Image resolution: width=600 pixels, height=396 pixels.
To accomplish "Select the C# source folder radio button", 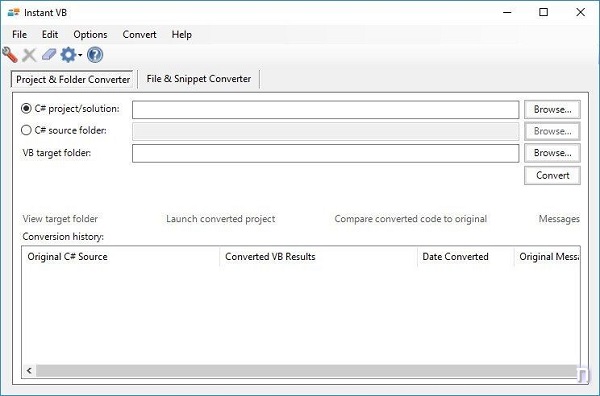I will pyautogui.click(x=26, y=130).
